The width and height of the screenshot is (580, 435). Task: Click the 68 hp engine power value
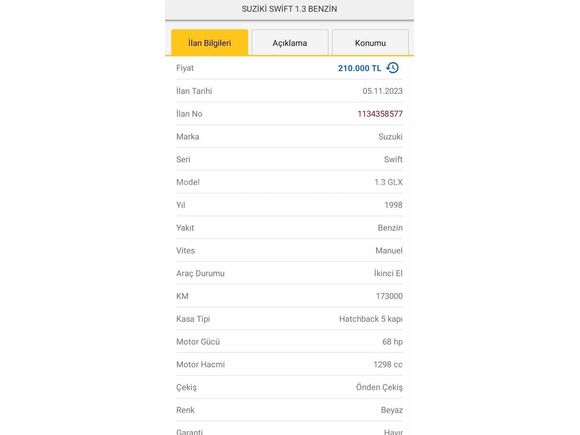coord(392,342)
